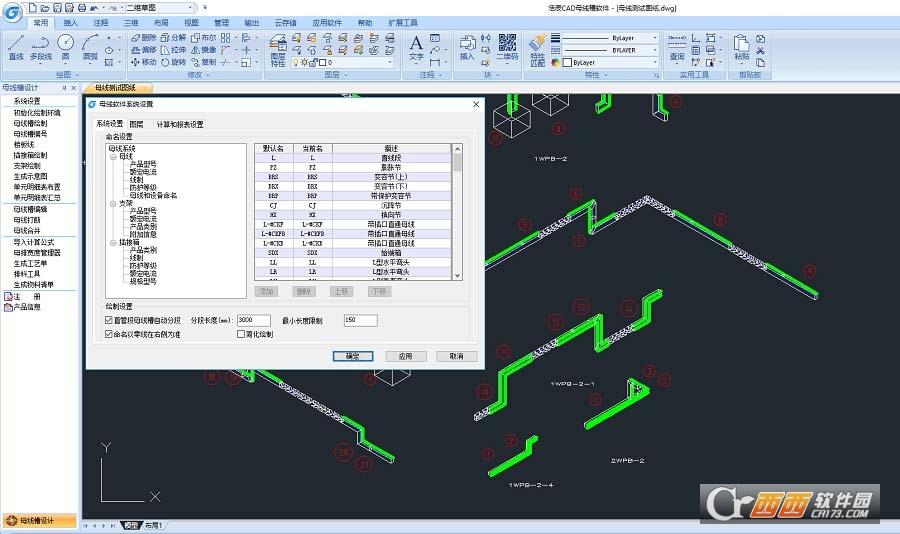The image size is (900, 534).
Task: Open the 图层 tab in settings dialog
Action: click(x=136, y=124)
